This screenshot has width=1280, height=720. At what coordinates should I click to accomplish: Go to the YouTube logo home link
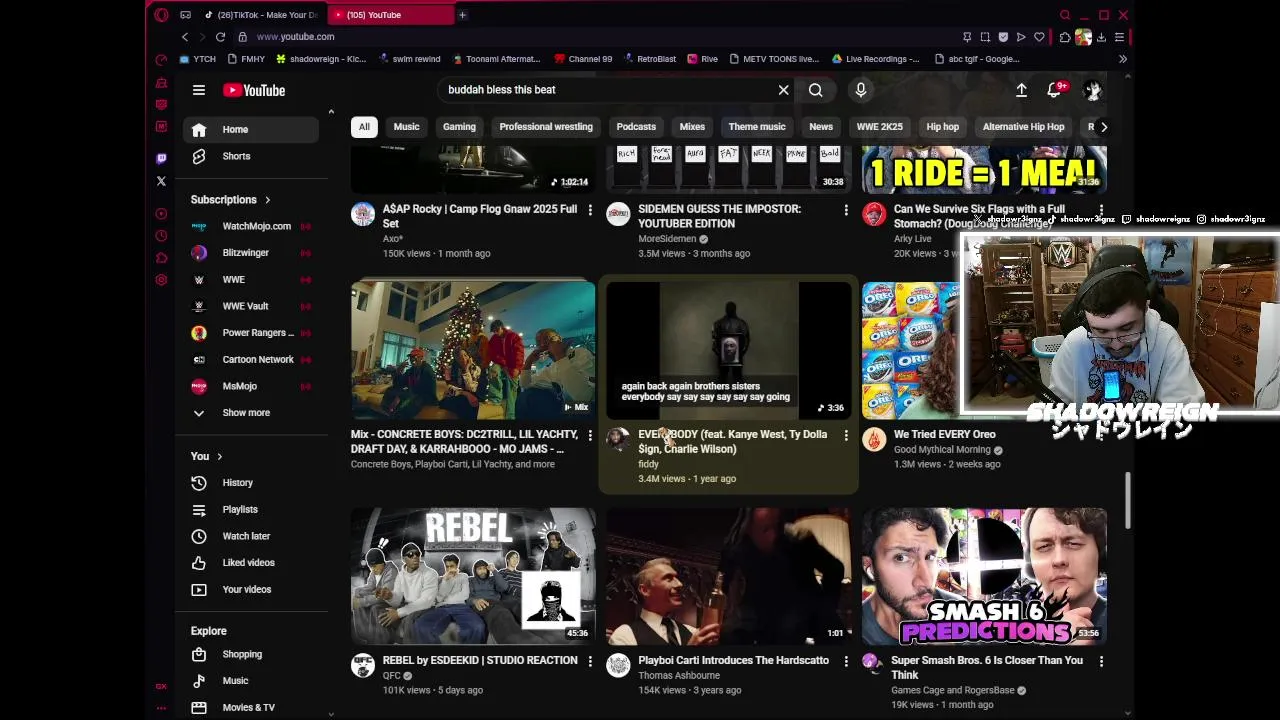(254, 90)
